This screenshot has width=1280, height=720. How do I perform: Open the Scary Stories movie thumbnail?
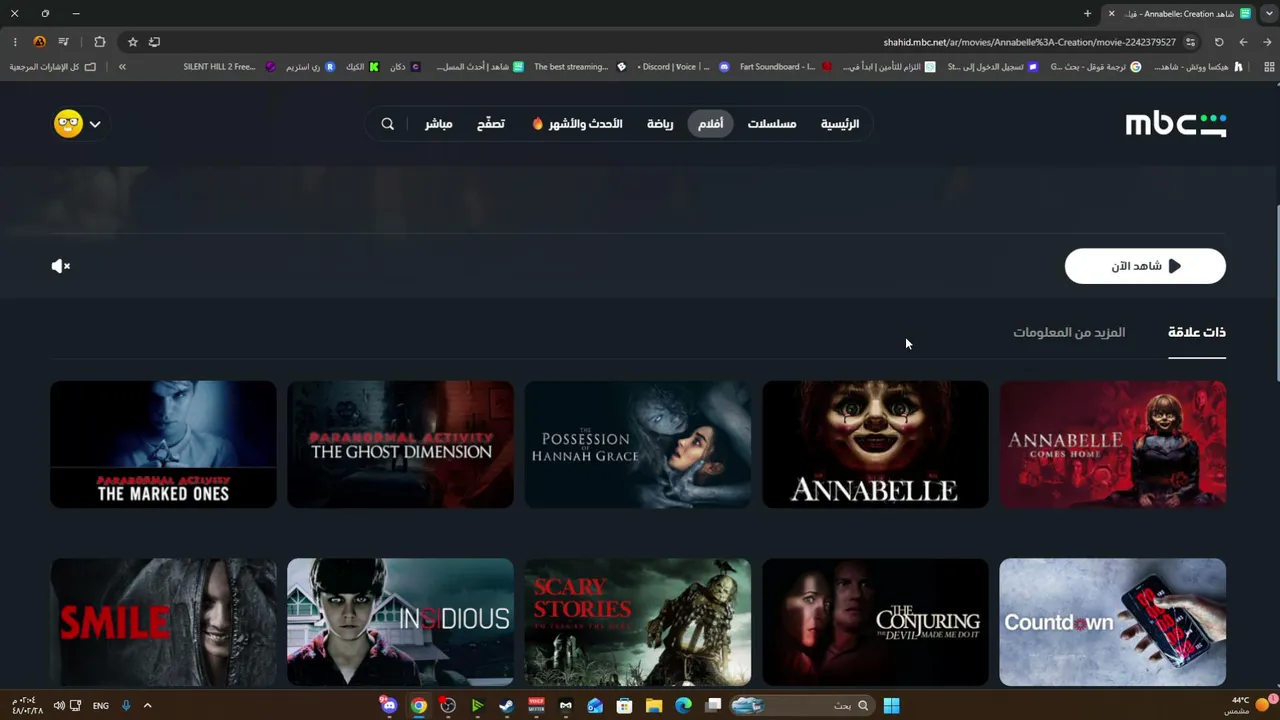[638, 622]
